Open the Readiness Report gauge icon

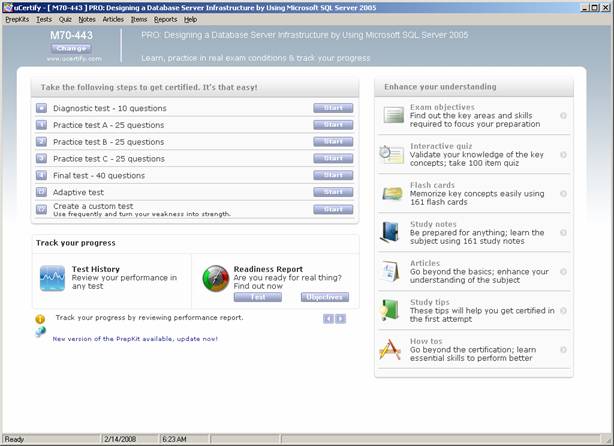tap(215, 278)
